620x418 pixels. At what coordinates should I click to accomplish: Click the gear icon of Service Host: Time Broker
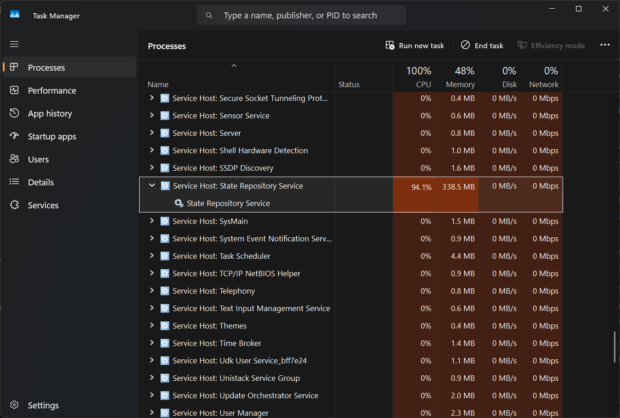tap(165, 343)
